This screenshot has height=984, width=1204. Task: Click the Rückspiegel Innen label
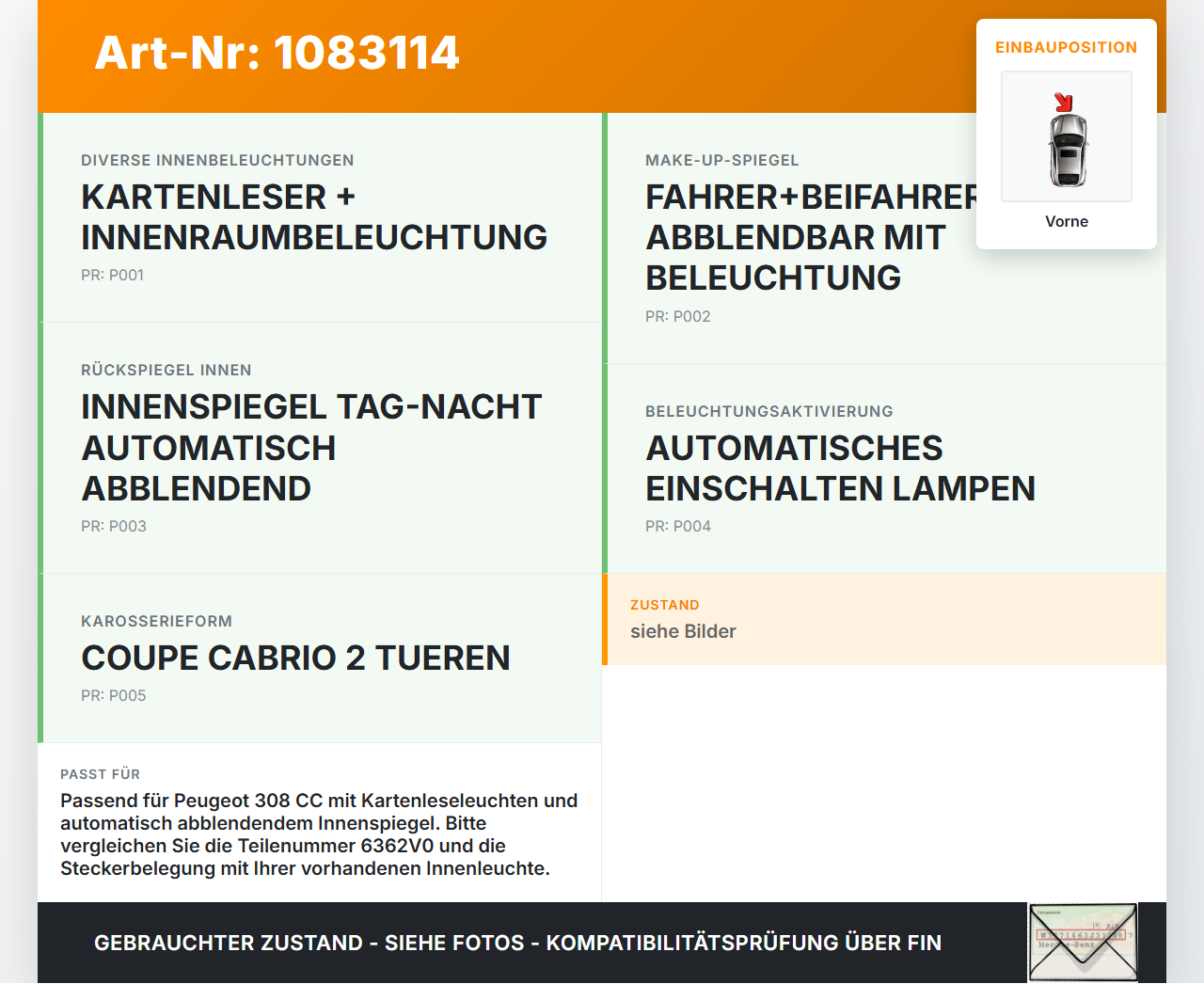point(166,371)
